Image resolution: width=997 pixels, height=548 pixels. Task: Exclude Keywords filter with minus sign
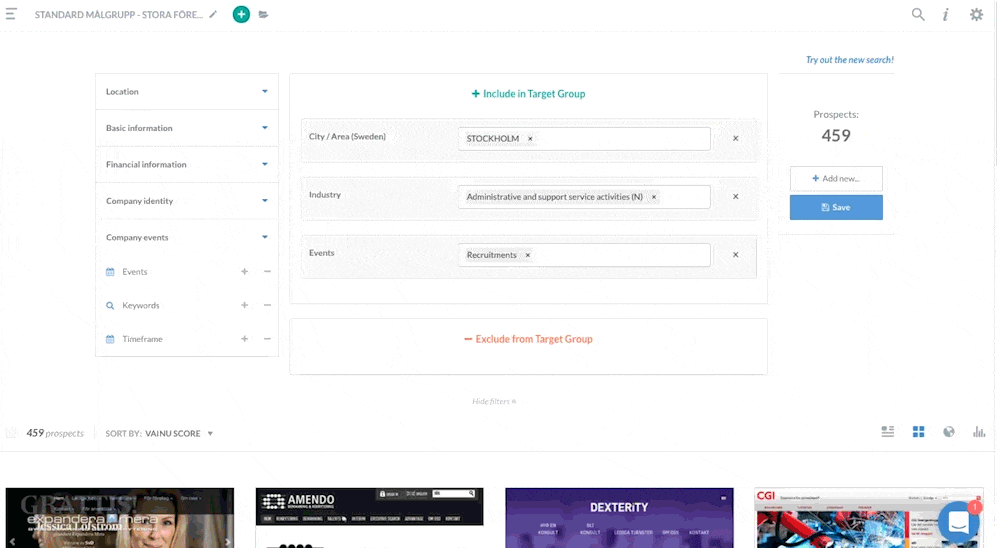(x=267, y=306)
